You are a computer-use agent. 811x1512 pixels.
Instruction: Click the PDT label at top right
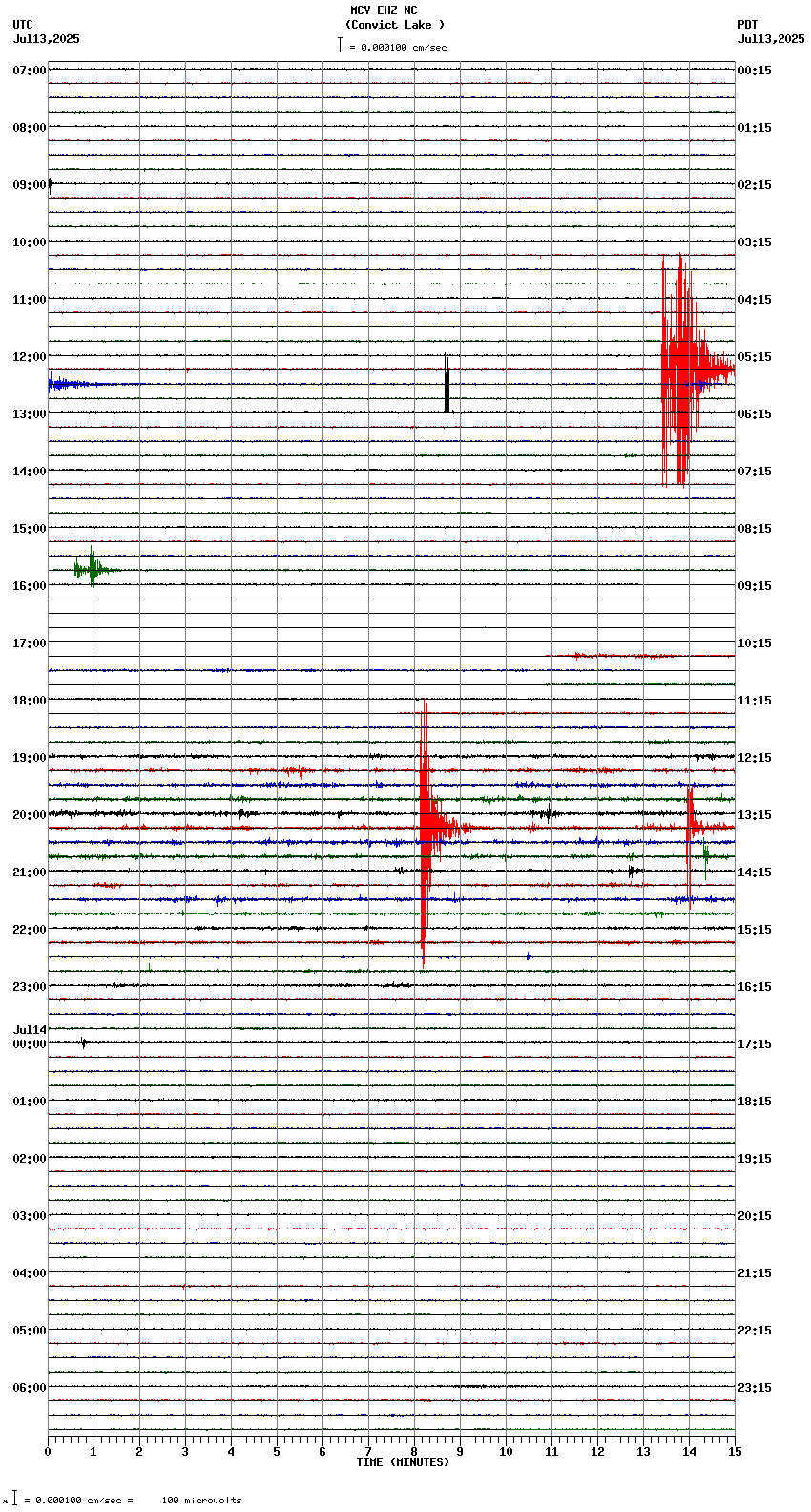point(747,25)
